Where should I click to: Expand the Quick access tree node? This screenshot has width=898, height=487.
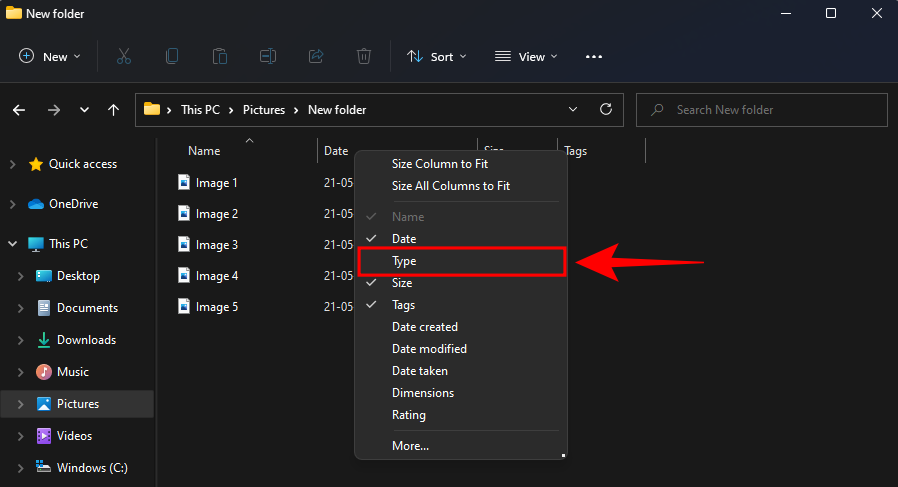(x=12, y=164)
